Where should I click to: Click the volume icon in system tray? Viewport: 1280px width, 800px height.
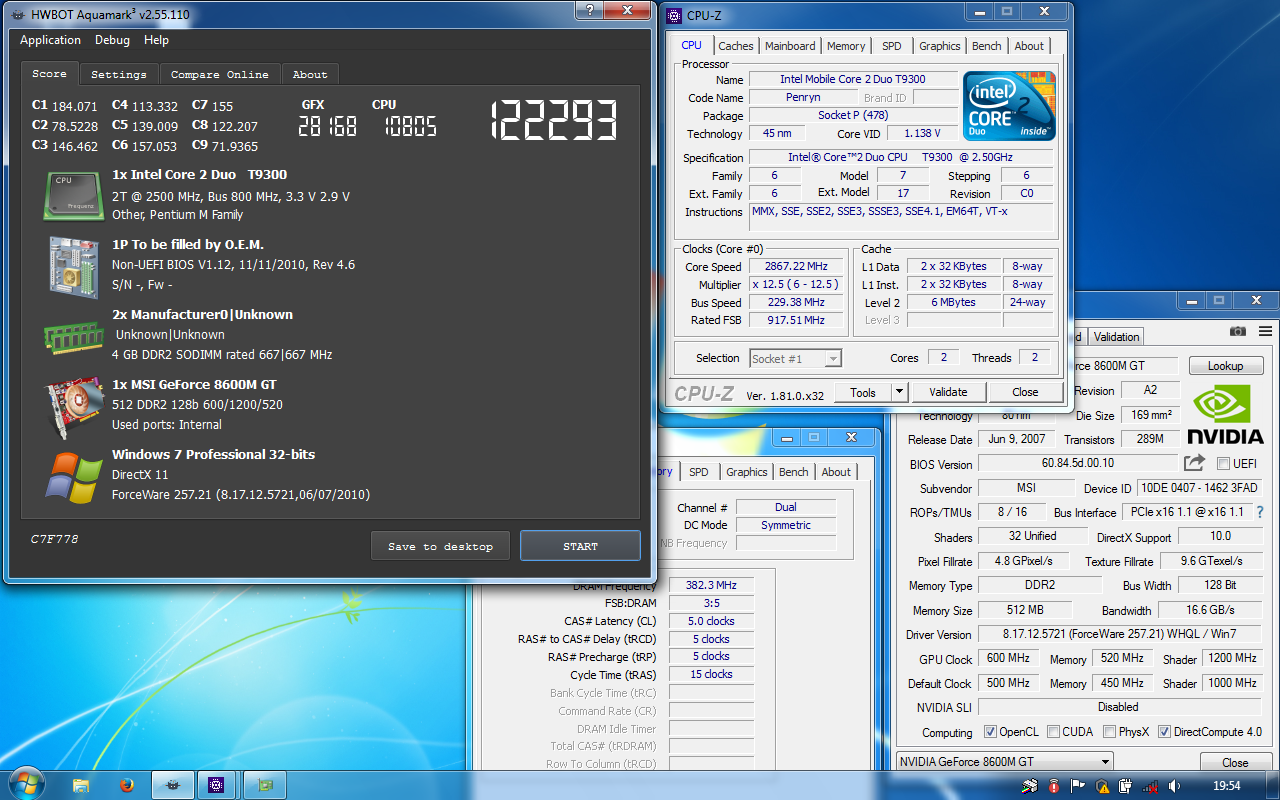pyautogui.click(x=1174, y=787)
